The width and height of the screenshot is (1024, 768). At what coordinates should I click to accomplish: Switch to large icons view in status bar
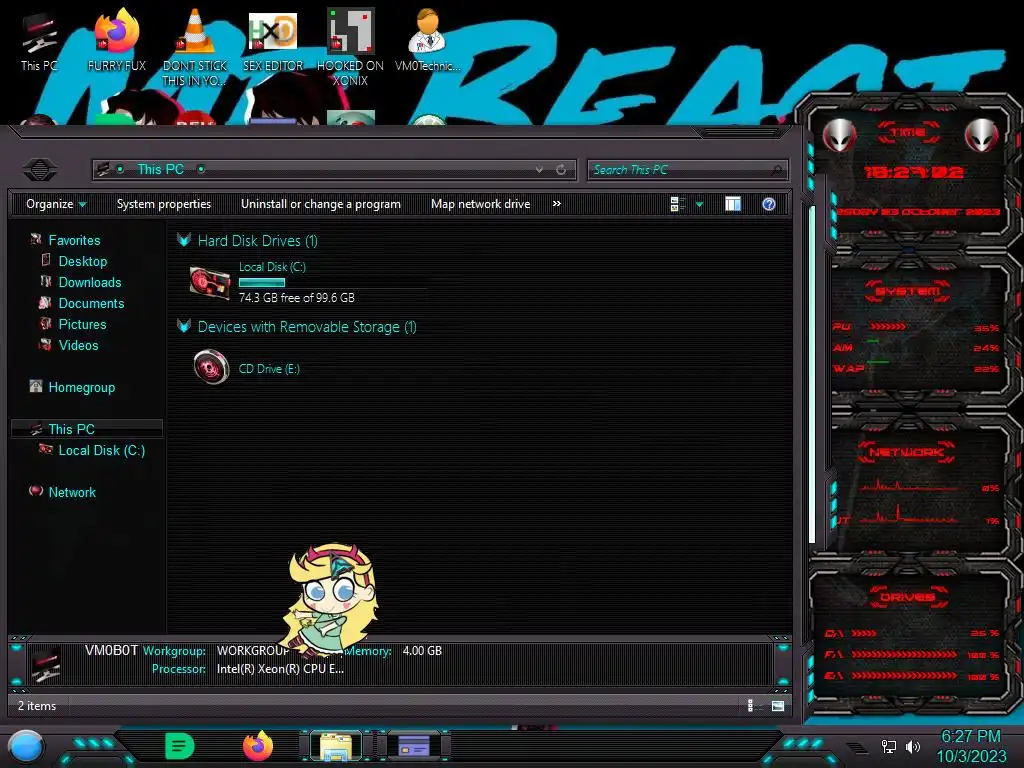(777, 705)
